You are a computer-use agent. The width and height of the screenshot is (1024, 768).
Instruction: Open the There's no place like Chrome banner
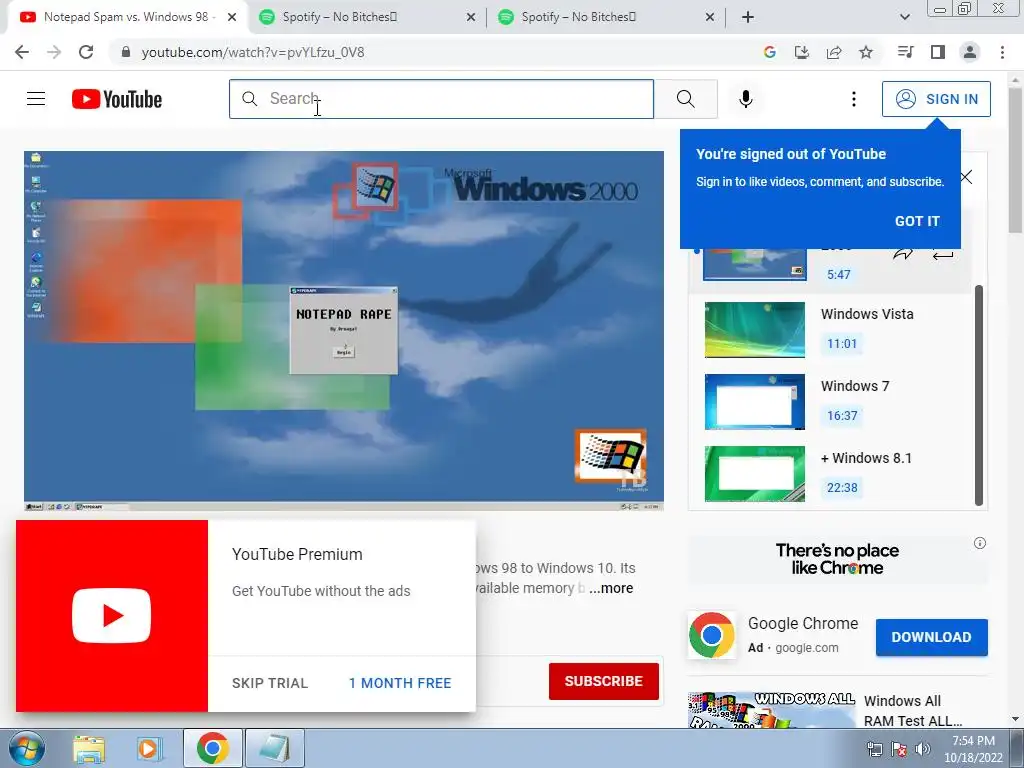pos(837,559)
